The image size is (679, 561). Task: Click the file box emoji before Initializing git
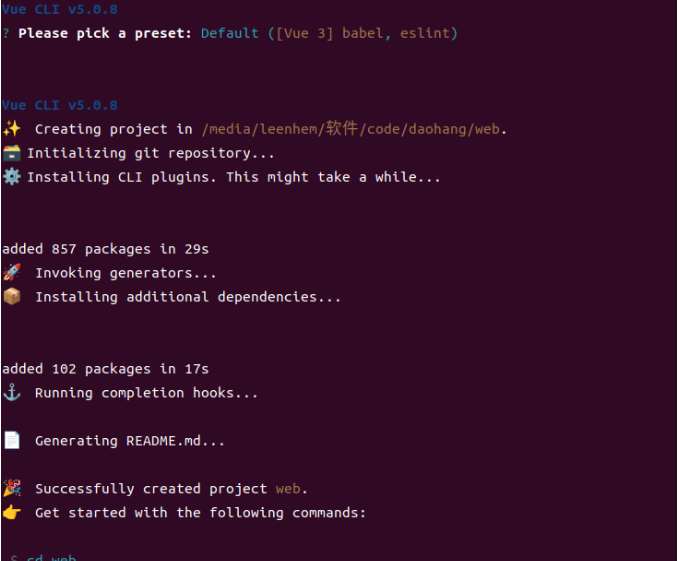(x=12, y=153)
